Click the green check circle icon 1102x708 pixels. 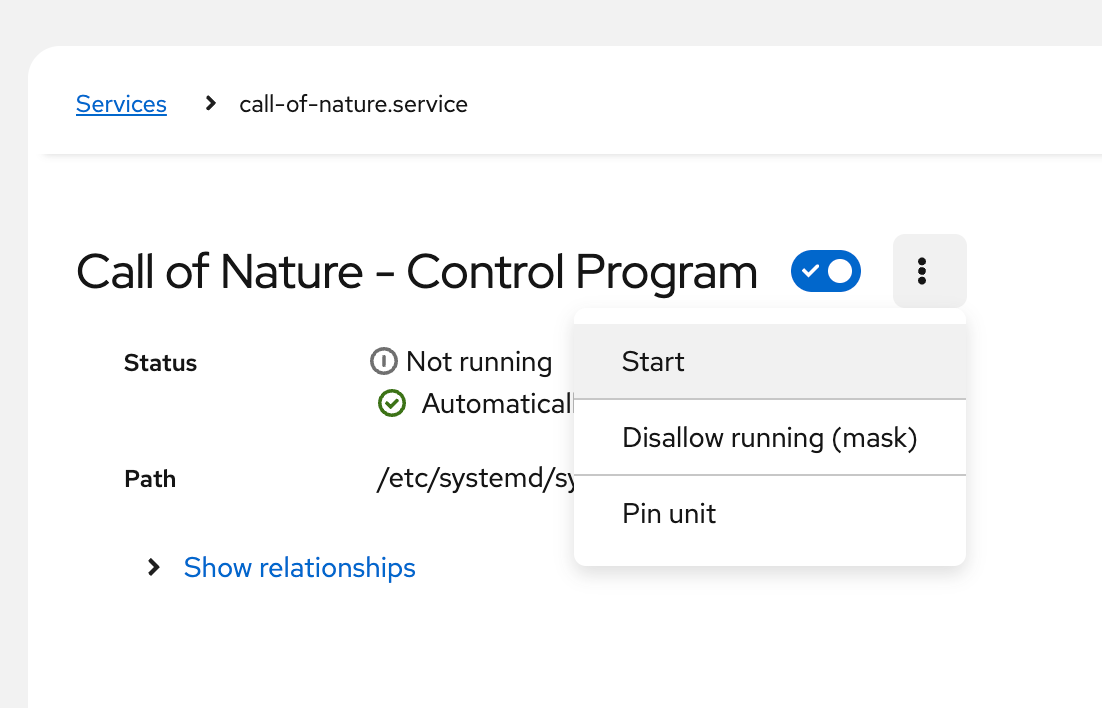(392, 403)
